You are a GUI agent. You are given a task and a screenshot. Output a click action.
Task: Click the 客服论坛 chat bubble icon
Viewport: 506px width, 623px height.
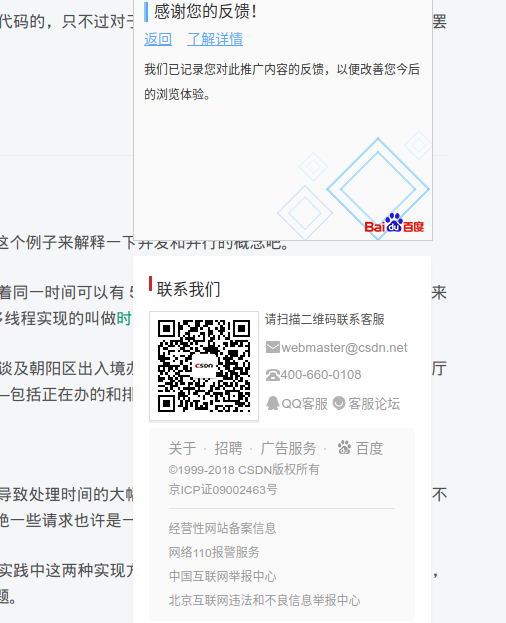(x=339, y=403)
